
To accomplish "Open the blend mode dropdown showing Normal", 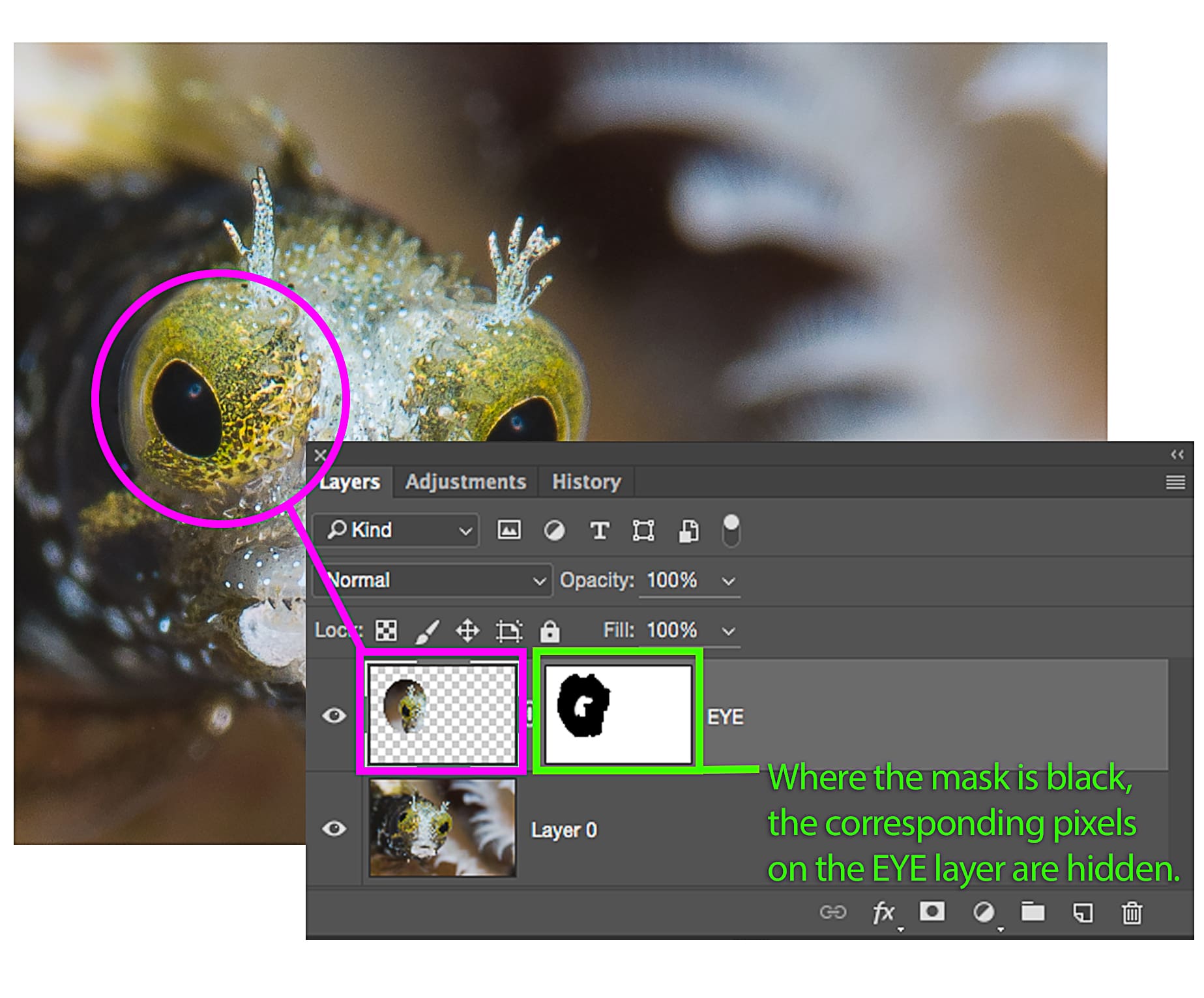I will click(x=432, y=580).
